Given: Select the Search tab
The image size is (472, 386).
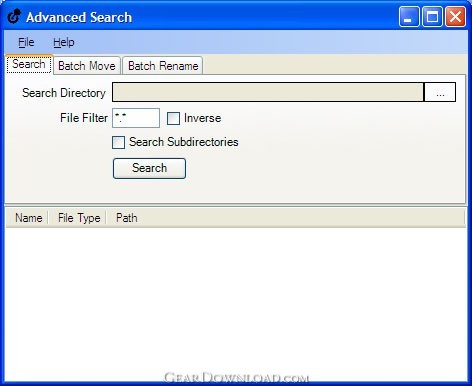Looking at the screenshot, I should [29, 64].
